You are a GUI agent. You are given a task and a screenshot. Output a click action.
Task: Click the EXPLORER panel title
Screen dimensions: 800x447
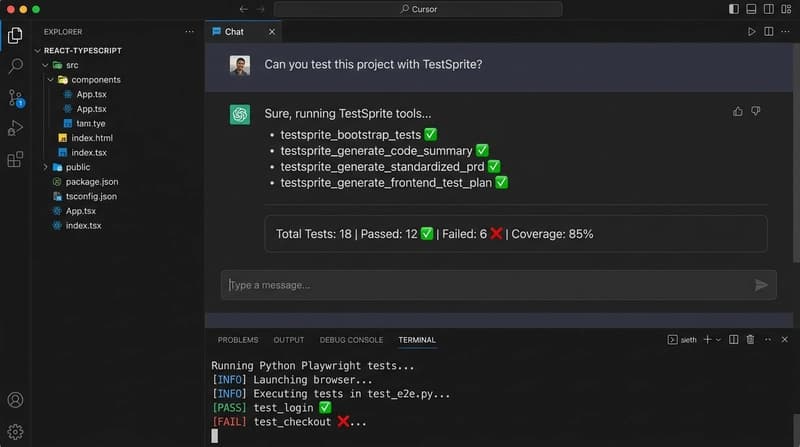[63, 32]
